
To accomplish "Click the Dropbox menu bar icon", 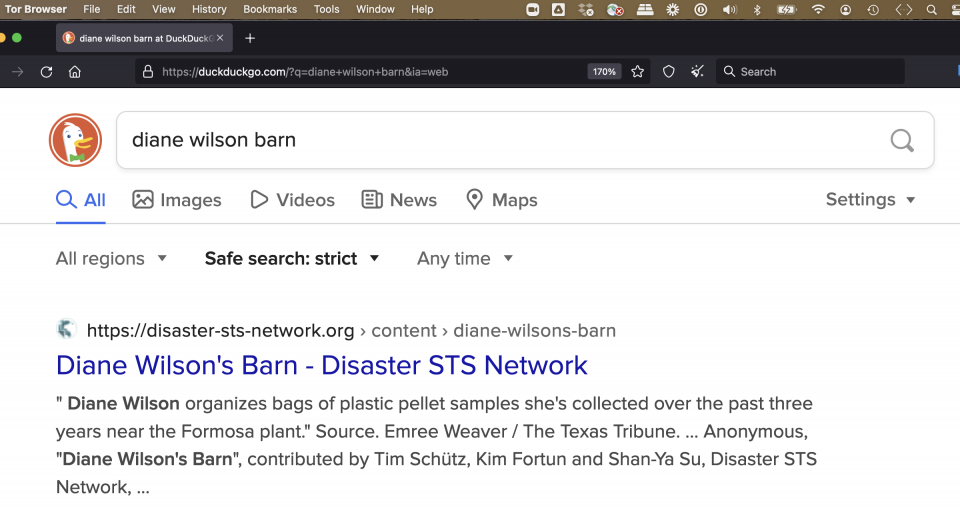I will (x=586, y=9).
